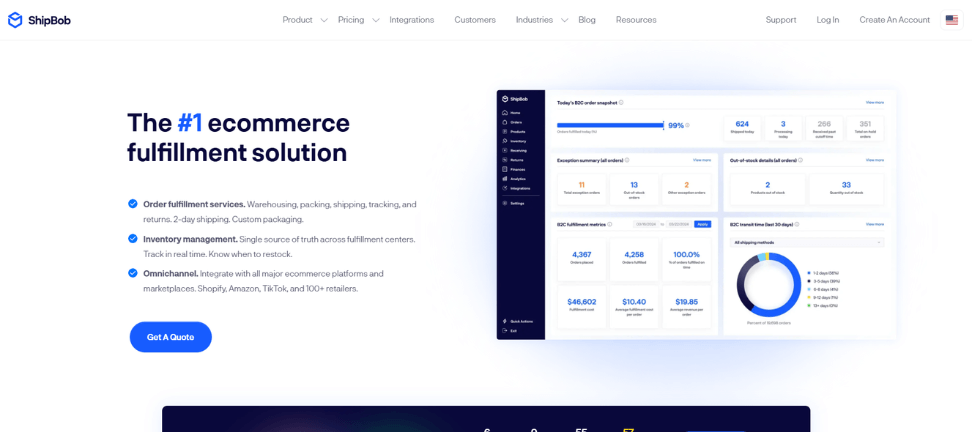Open the US flag country selector
This screenshot has width=972, height=432.
pyautogui.click(x=952, y=20)
